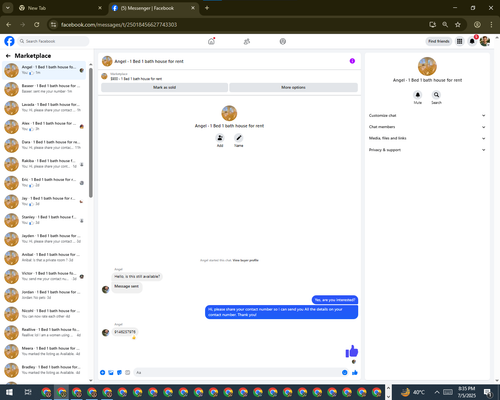The height and width of the screenshot is (400, 500).
Task: Open the Dara conversation
Action: click(44, 145)
